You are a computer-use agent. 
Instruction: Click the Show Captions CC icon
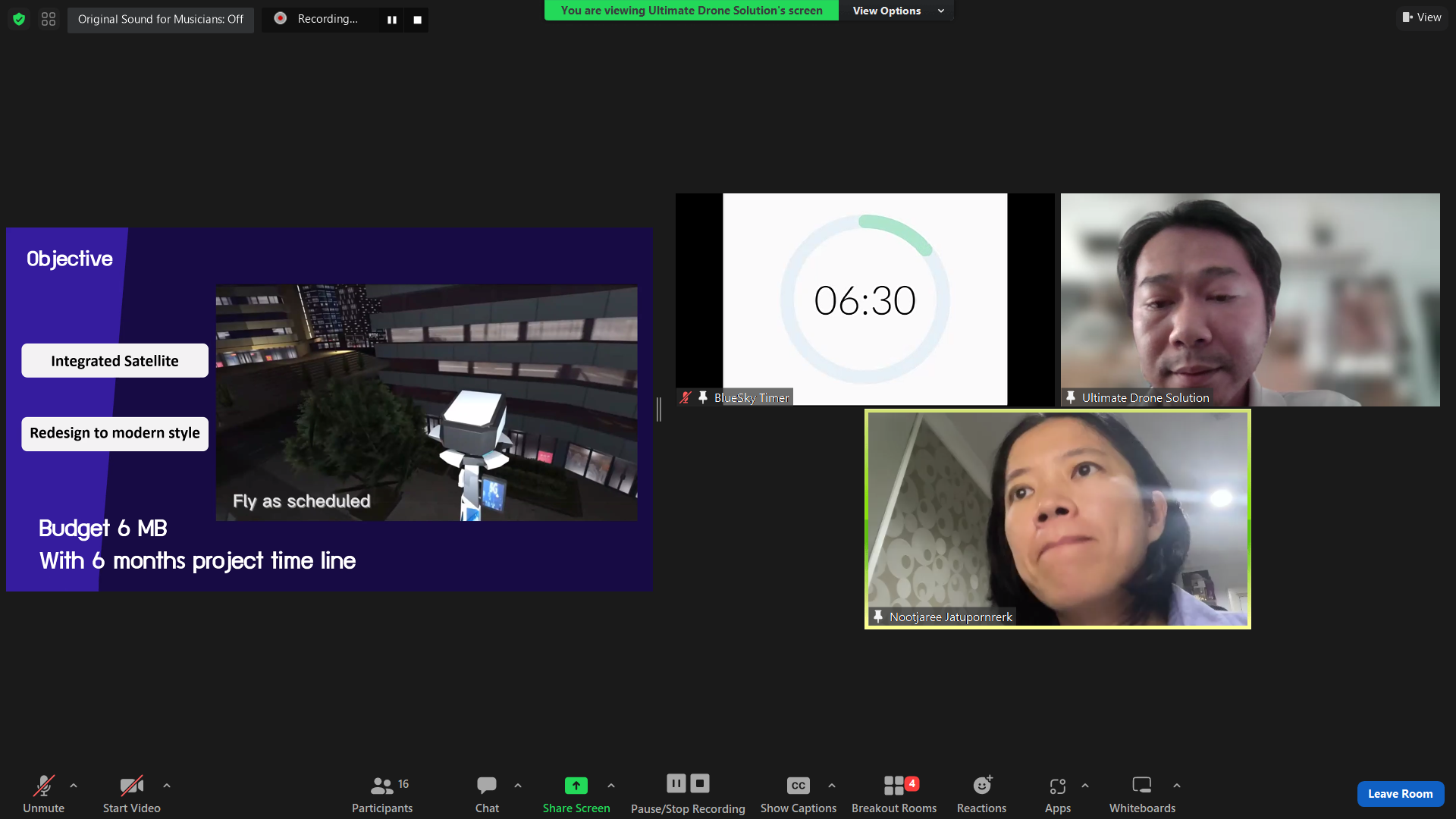click(x=798, y=786)
